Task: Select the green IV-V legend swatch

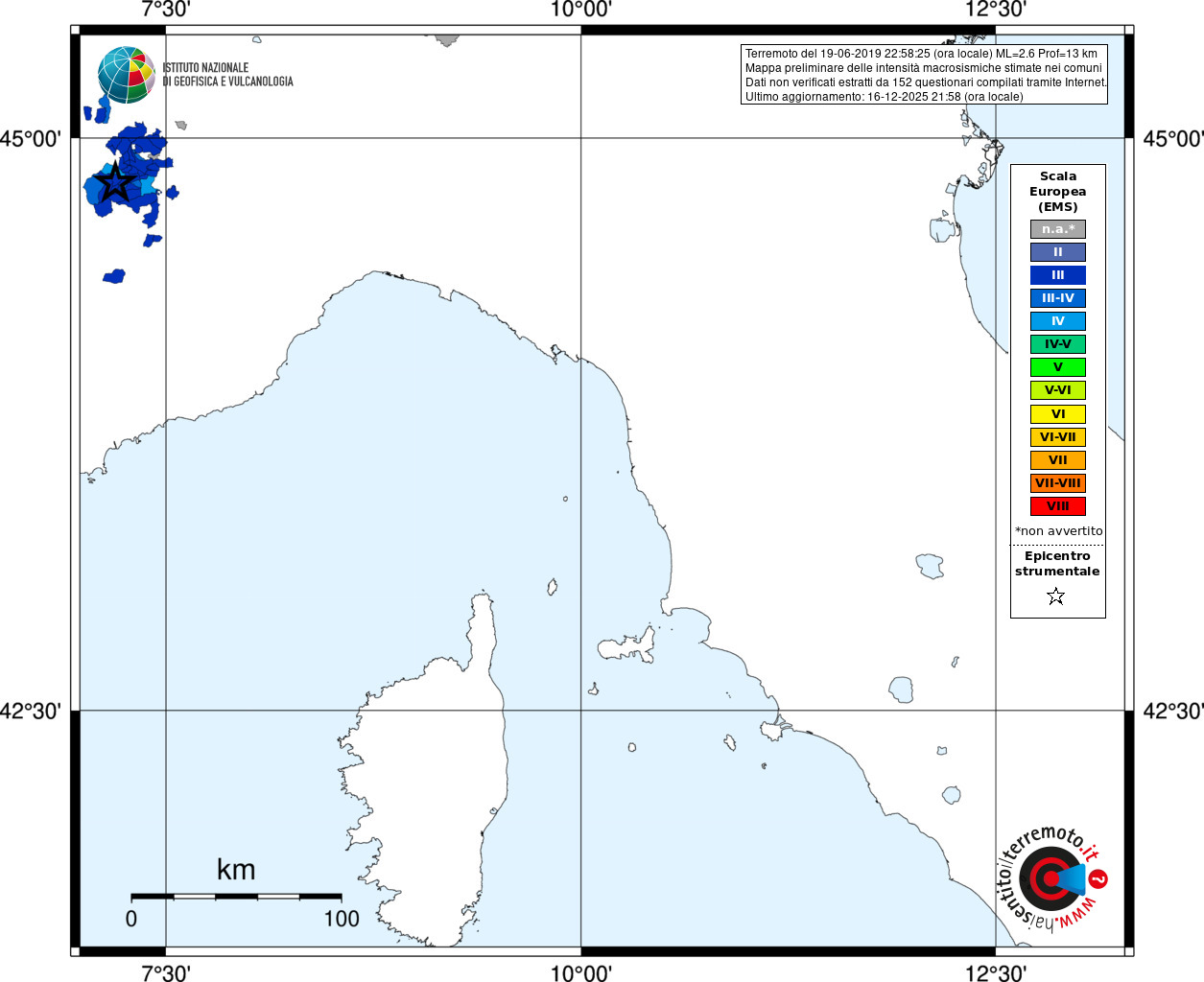Action: (x=1058, y=344)
